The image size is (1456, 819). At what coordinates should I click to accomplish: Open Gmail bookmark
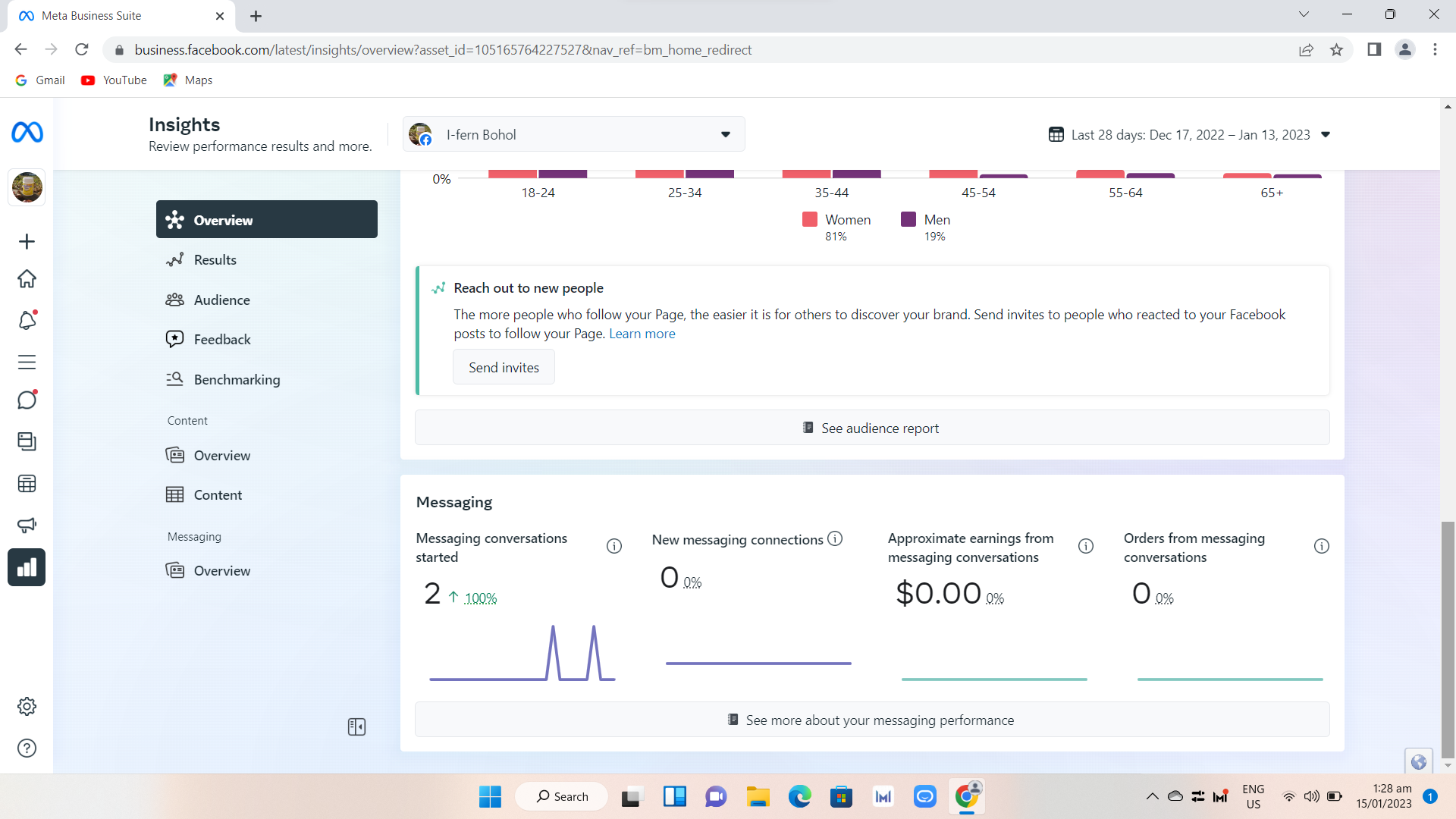pyautogui.click(x=40, y=80)
